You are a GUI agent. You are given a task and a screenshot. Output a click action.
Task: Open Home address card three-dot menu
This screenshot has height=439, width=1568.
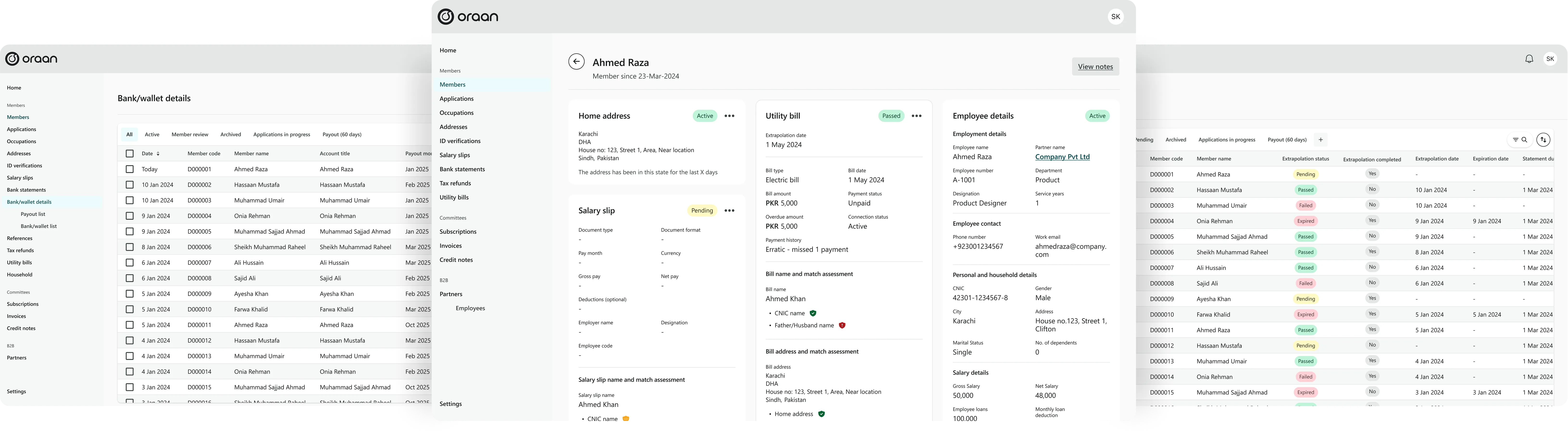click(x=729, y=116)
